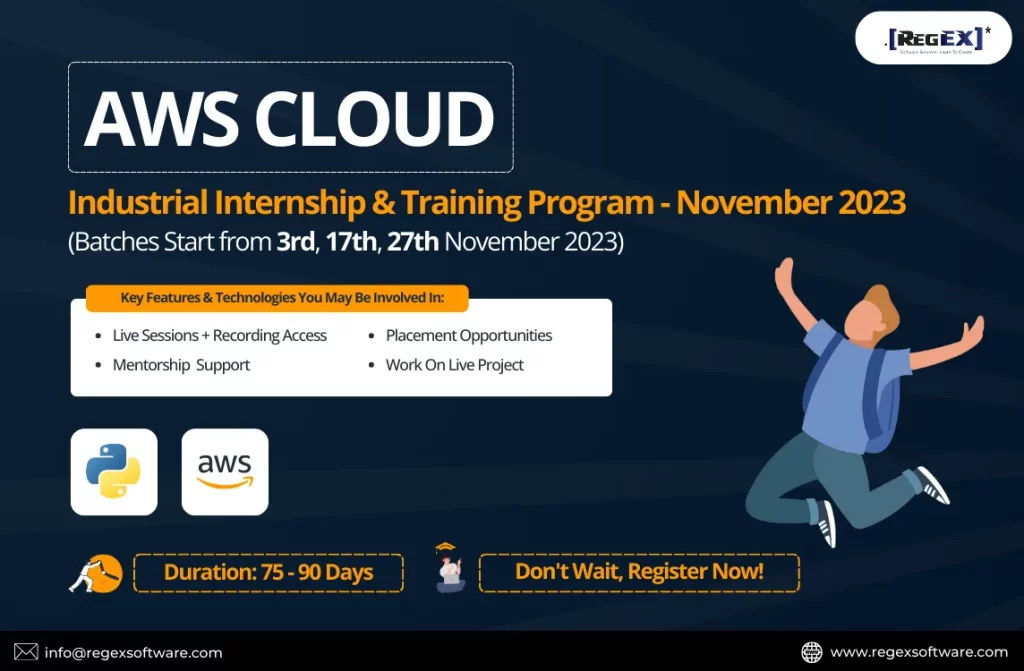Open the www.regexsoftware.com website link
Image resolution: width=1024 pixels, height=671 pixels.
(x=919, y=652)
